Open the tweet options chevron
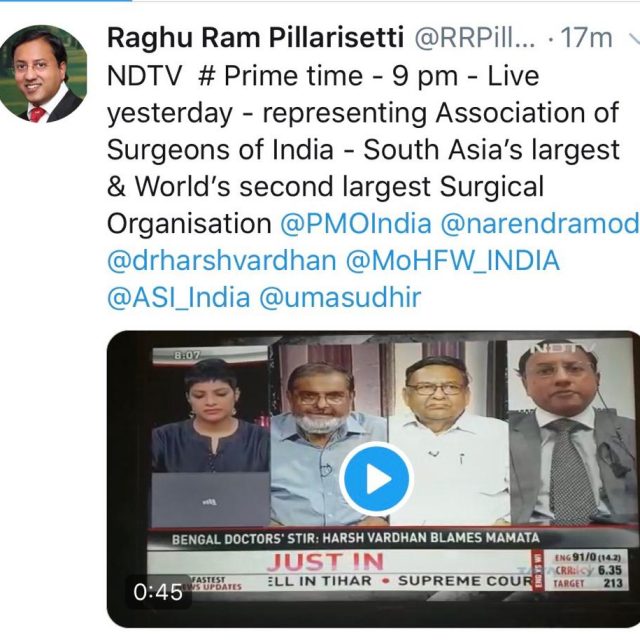This screenshot has width=640, height=640. [x=634, y=39]
